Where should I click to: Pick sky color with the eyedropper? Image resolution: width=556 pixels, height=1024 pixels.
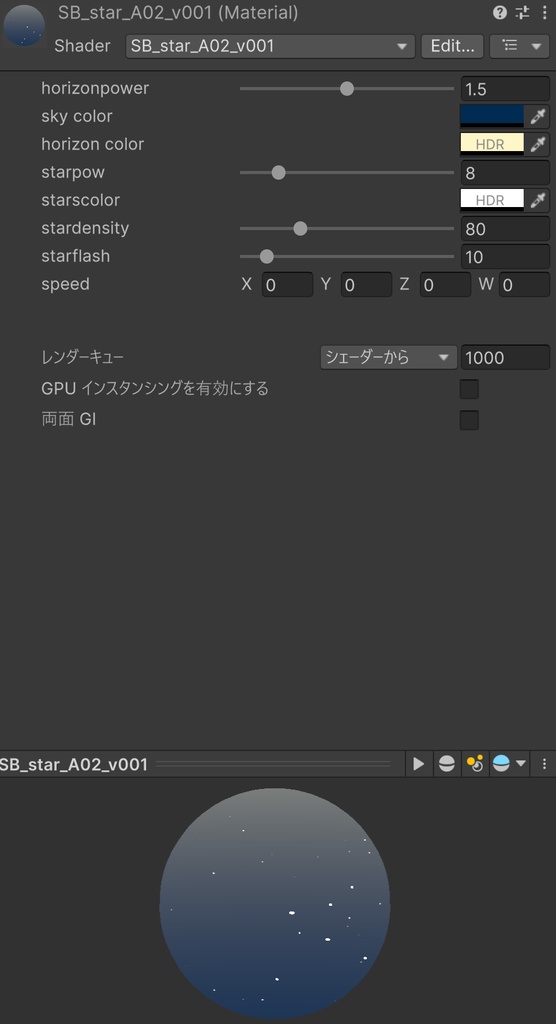(537, 116)
